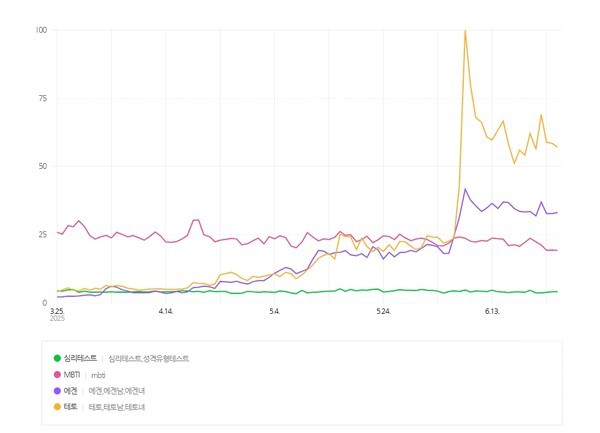Screen dimensions: 600x433
Task: Click the green 심리테스트 legend dot
Action: pyautogui.click(x=56, y=357)
